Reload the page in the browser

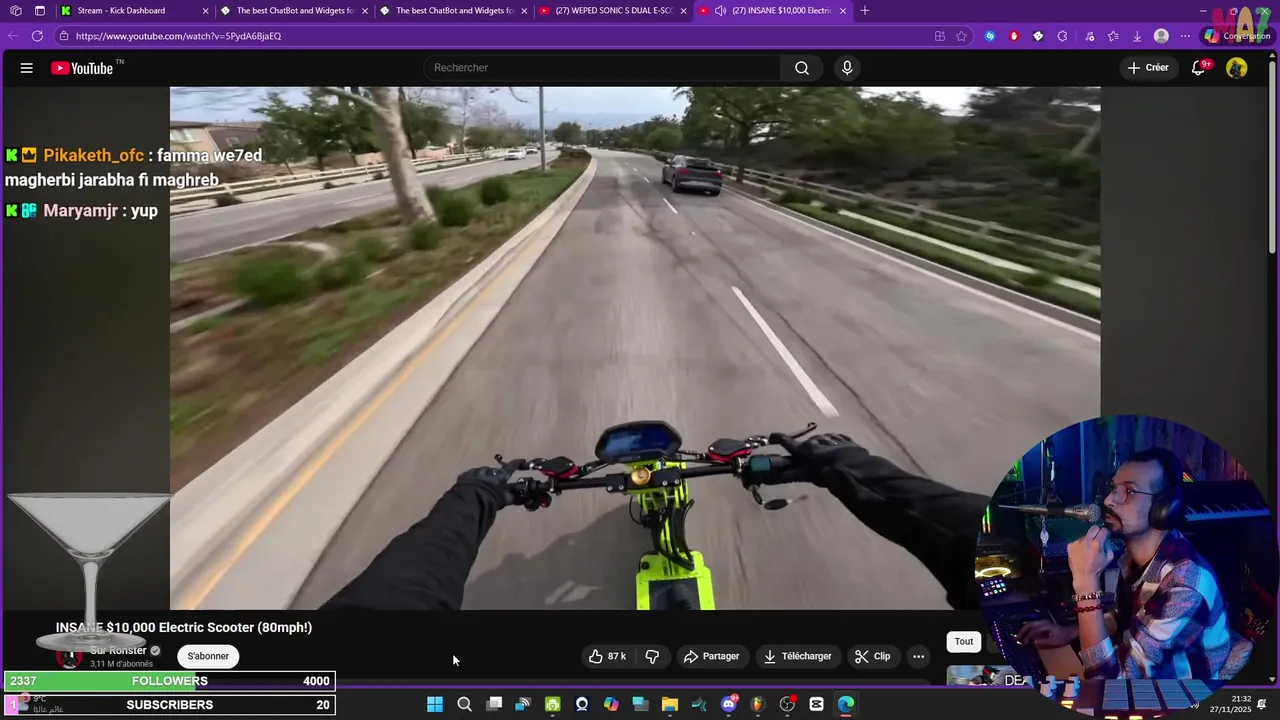(x=37, y=36)
